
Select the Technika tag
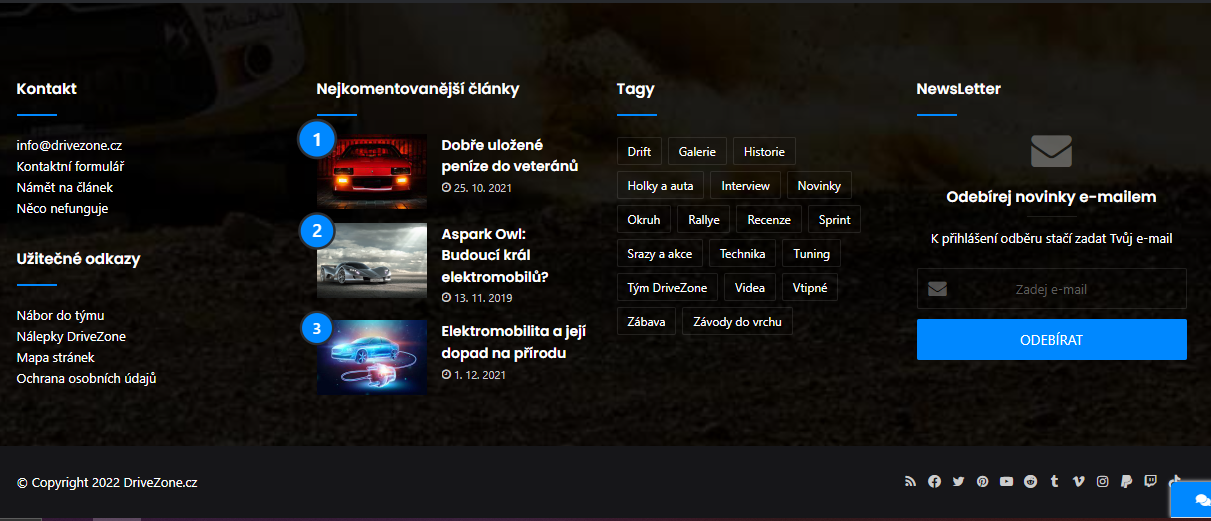click(x=742, y=253)
